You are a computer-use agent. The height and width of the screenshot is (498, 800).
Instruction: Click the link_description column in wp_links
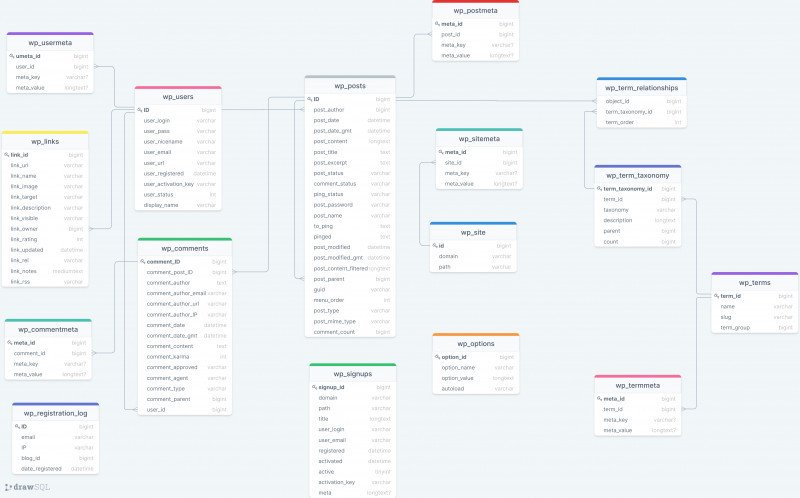[x=45, y=208]
